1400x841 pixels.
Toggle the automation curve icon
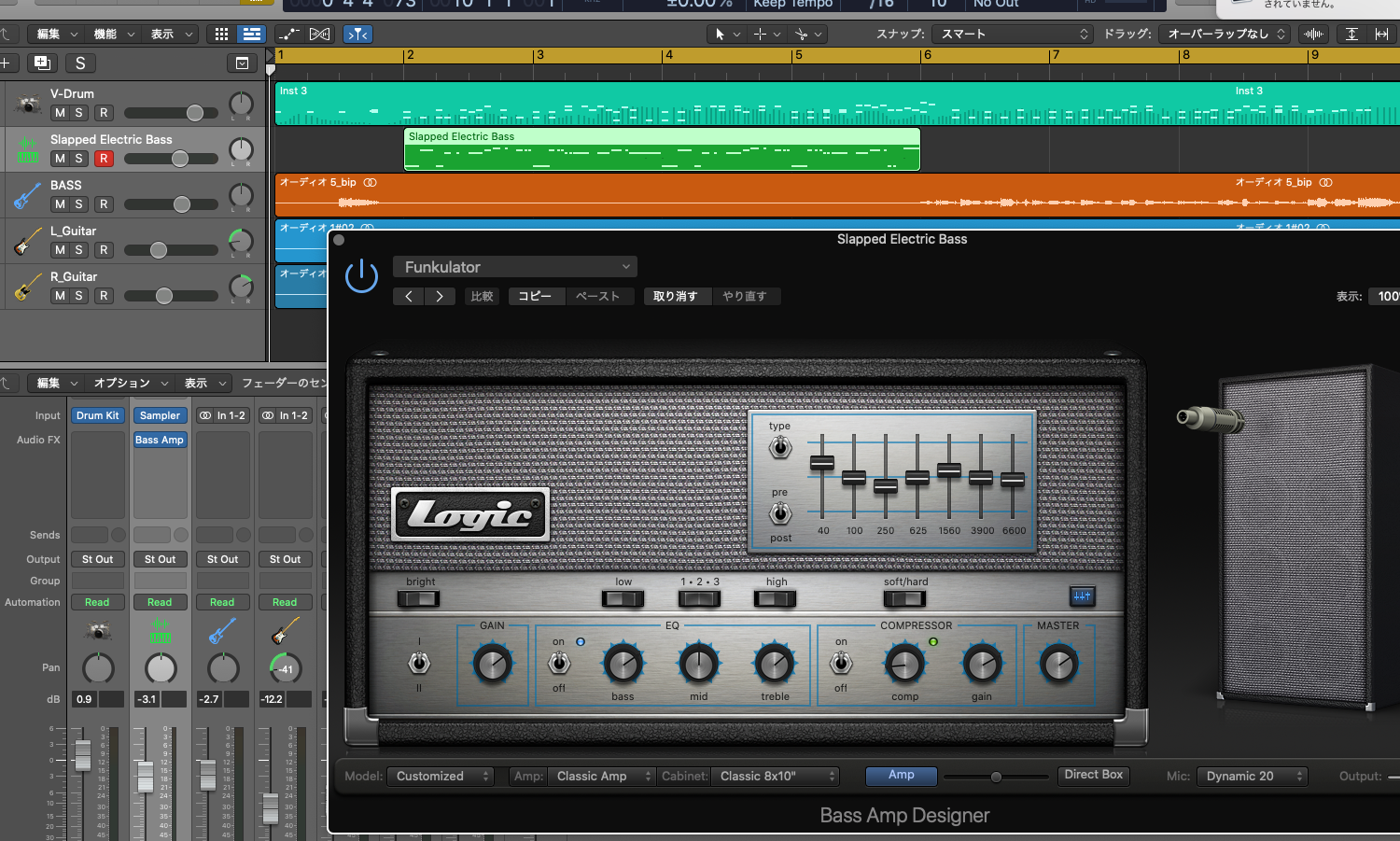click(x=289, y=34)
